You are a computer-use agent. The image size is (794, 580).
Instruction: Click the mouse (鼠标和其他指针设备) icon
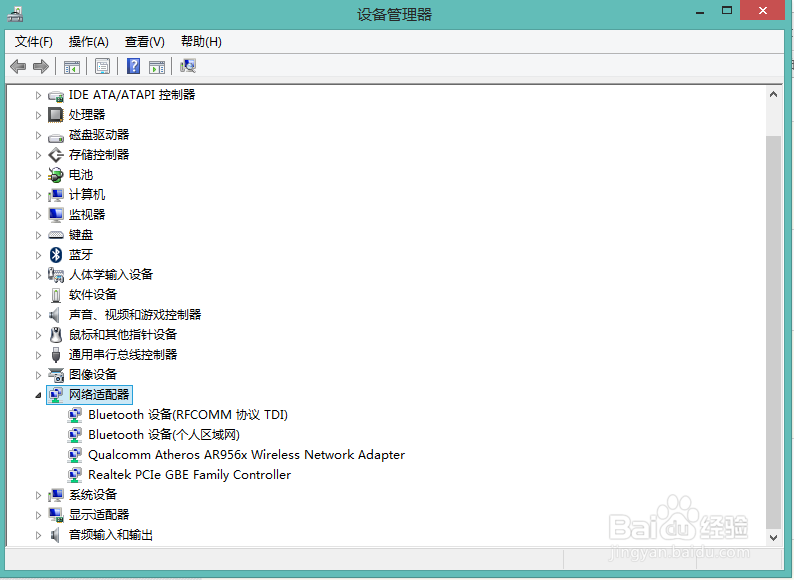tap(56, 335)
